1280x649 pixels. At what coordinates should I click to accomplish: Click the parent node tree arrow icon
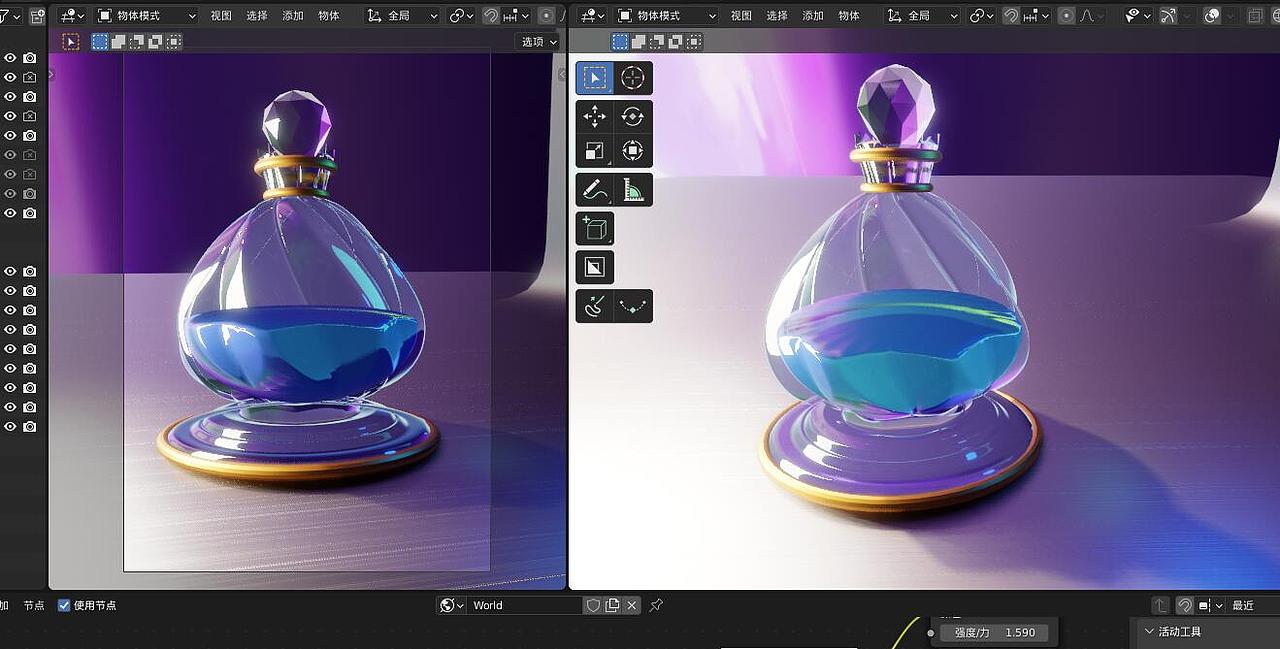(1160, 605)
